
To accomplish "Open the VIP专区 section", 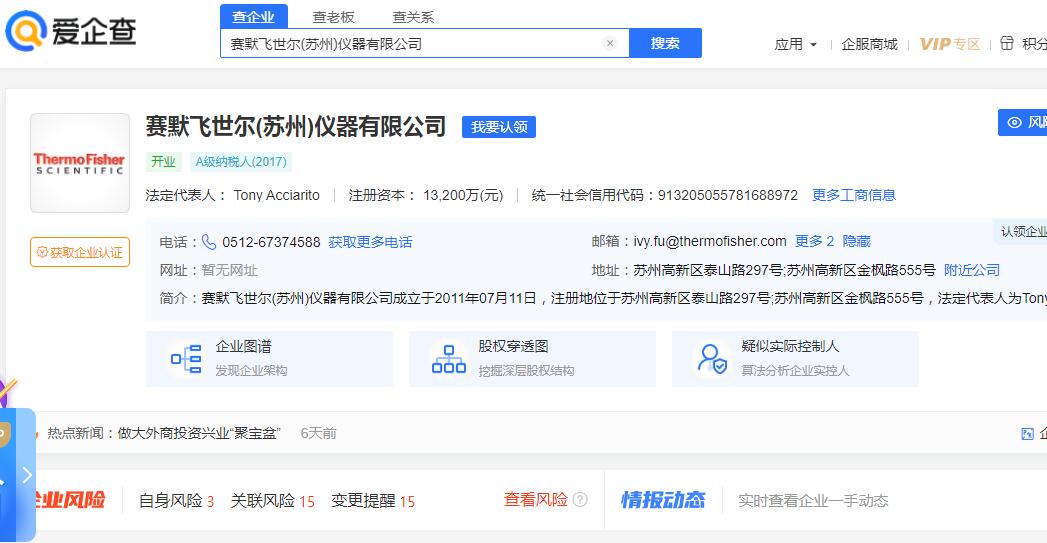I will pyautogui.click(x=950, y=44).
